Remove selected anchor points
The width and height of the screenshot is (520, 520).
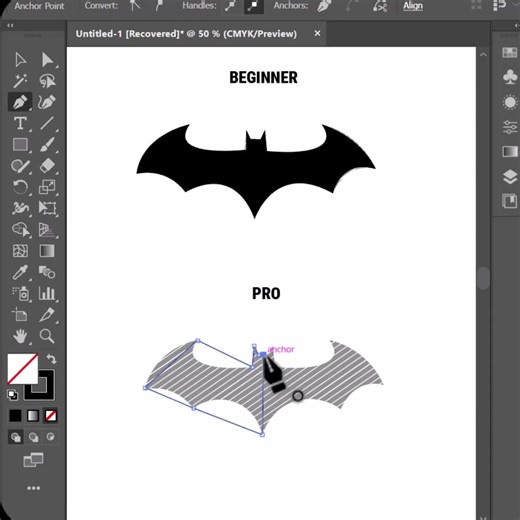click(324, 6)
